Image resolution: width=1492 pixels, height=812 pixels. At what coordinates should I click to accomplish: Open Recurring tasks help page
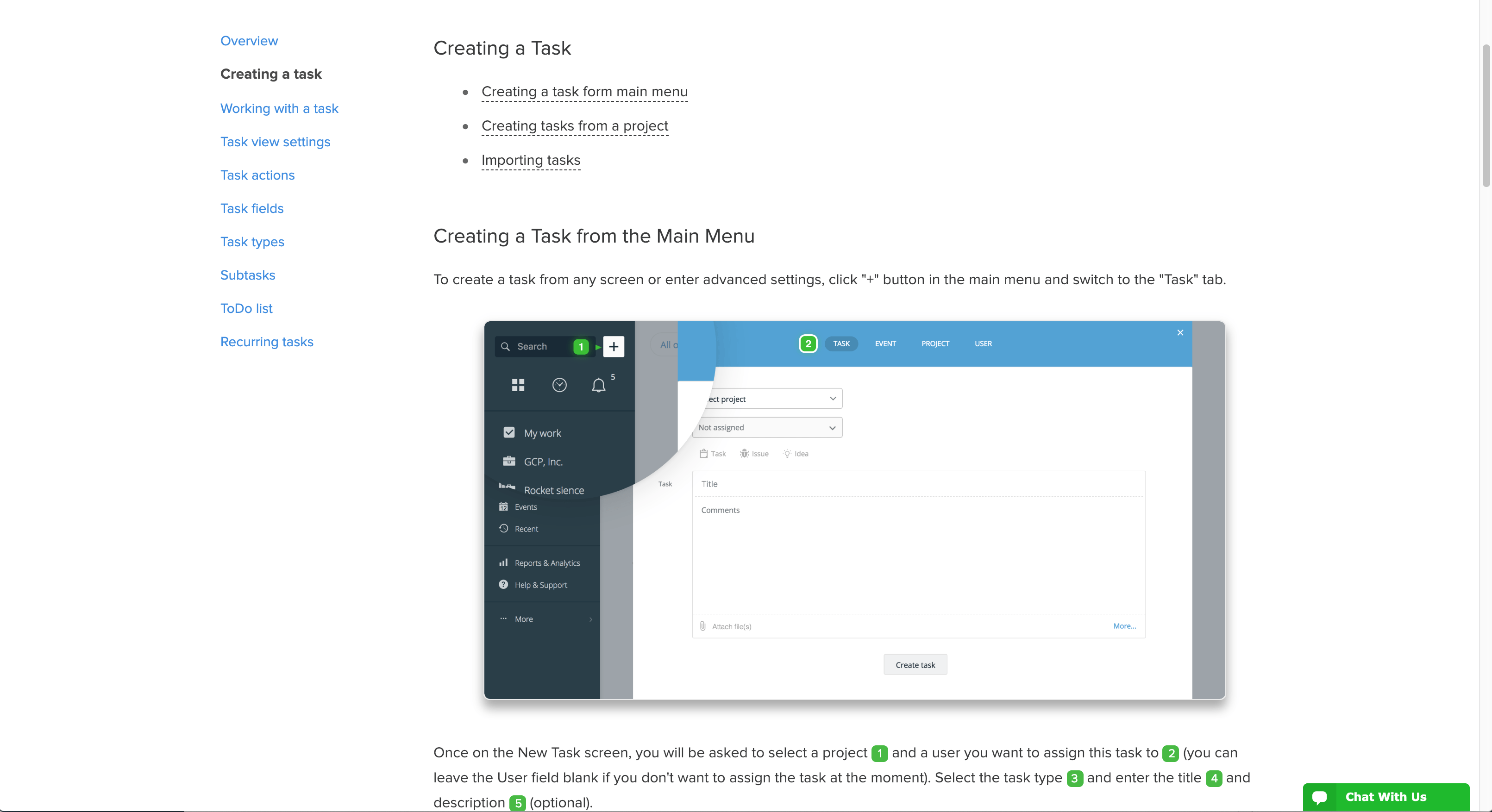[266, 341]
